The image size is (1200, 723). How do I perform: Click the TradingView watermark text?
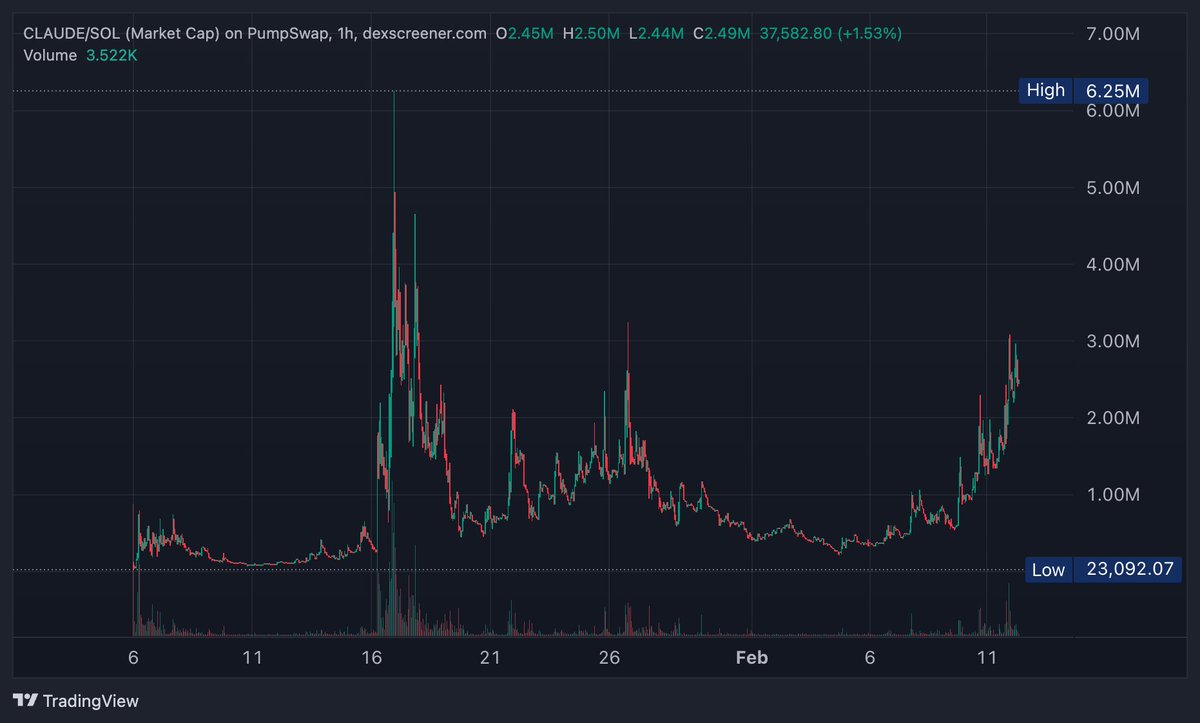coord(93,701)
